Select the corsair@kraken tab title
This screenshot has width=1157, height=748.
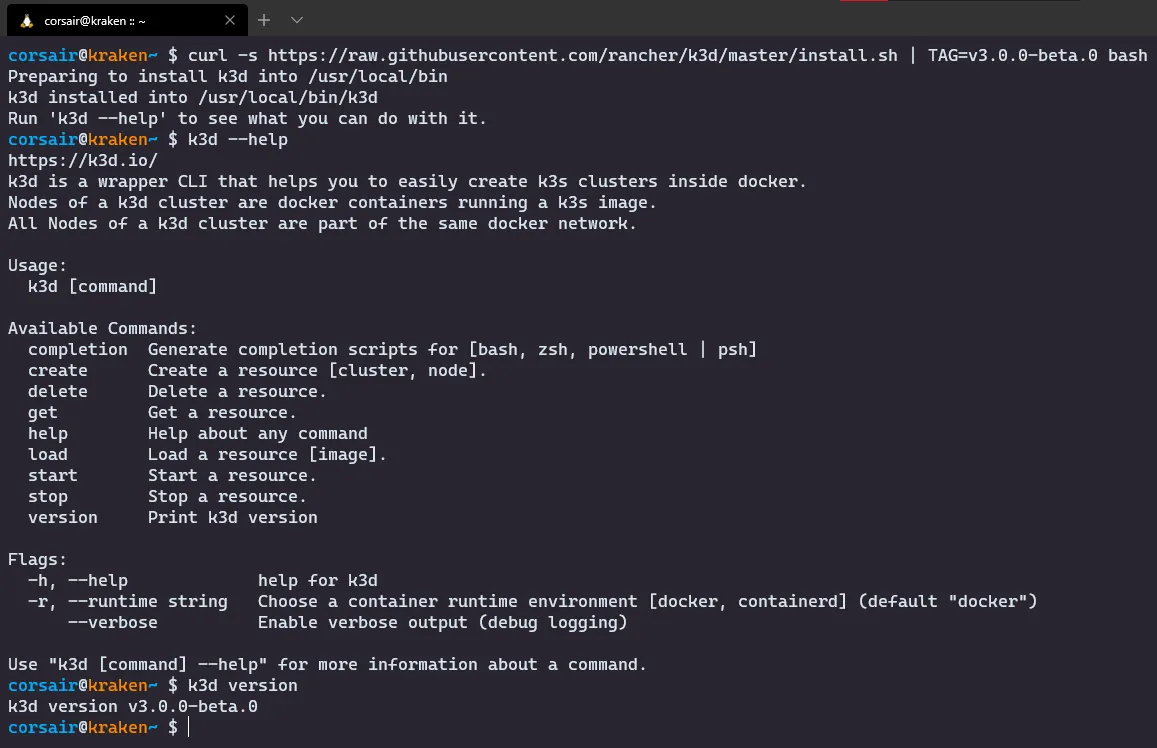point(95,20)
